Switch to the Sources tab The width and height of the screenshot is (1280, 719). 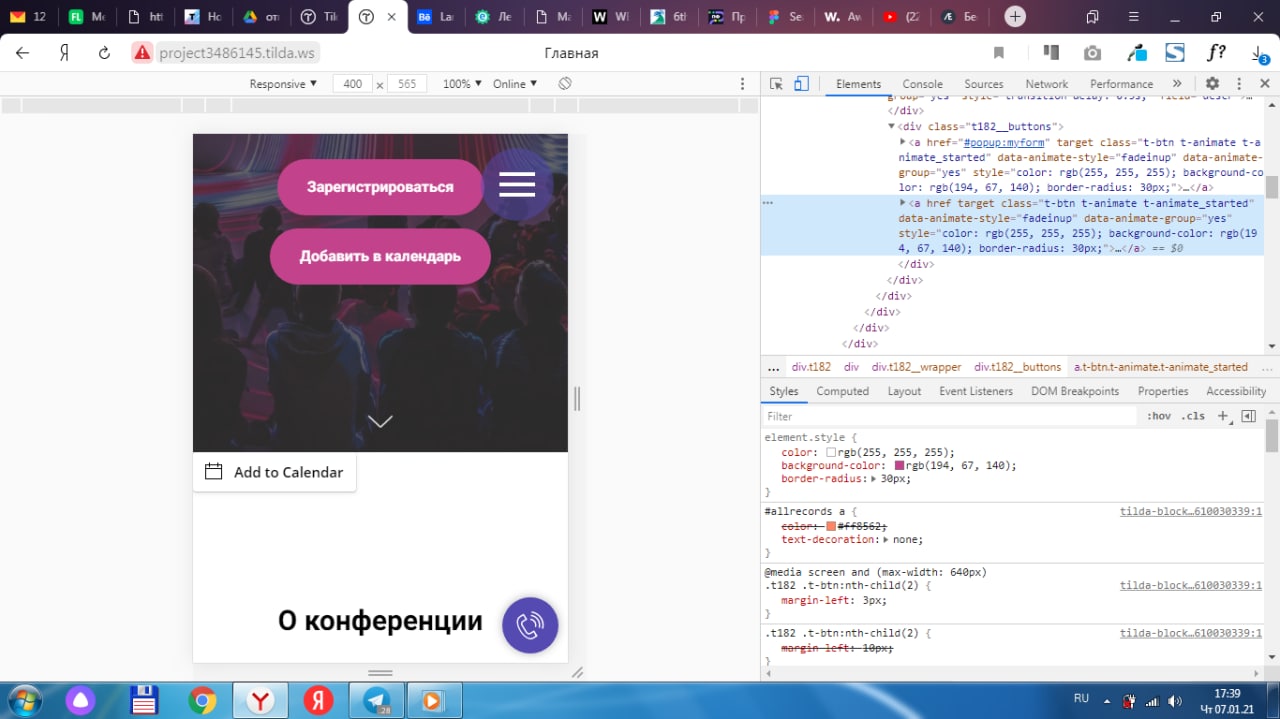(983, 84)
